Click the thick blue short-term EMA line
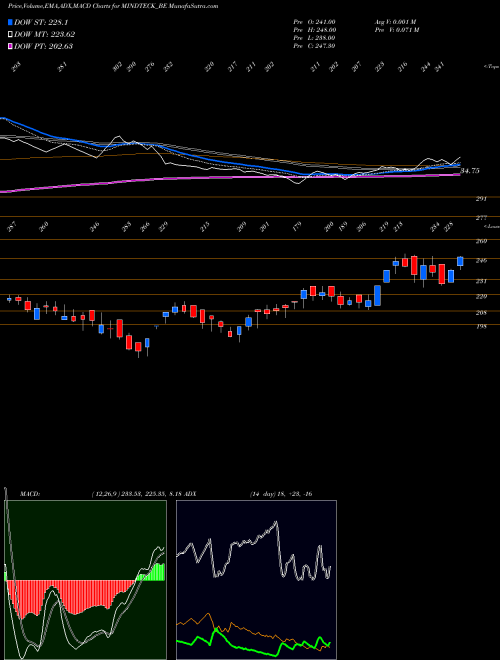This screenshot has height=660, width=500. pos(231,164)
